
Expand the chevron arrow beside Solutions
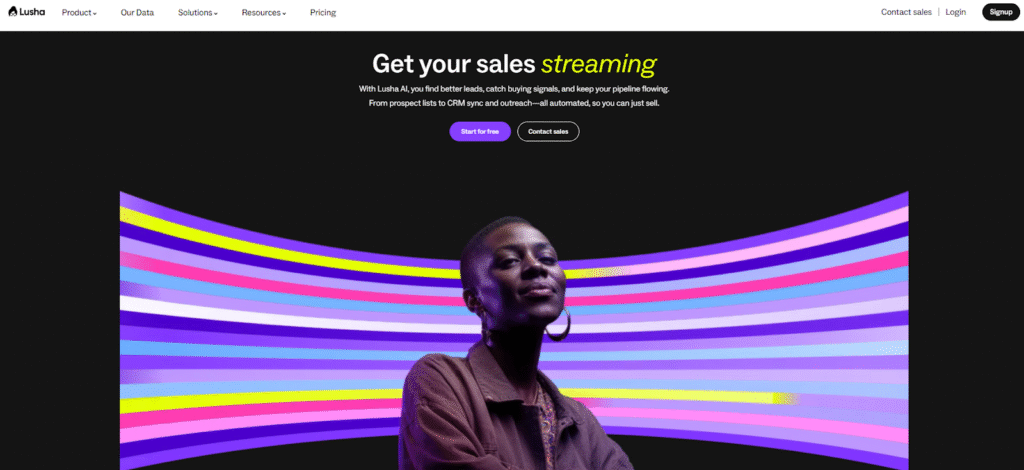pyautogui.click(x=216, y=14)
